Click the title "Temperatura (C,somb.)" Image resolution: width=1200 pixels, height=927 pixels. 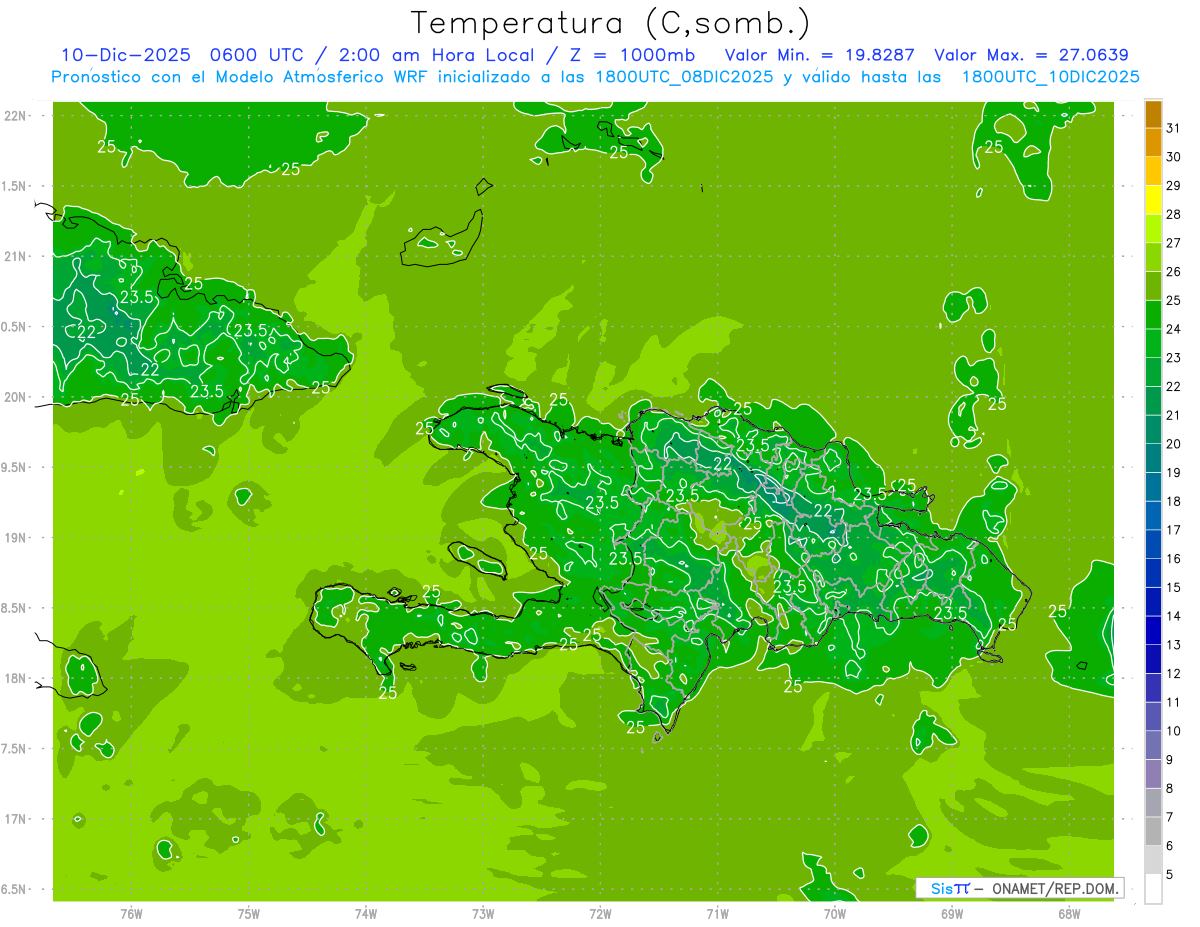coord(611,23)
